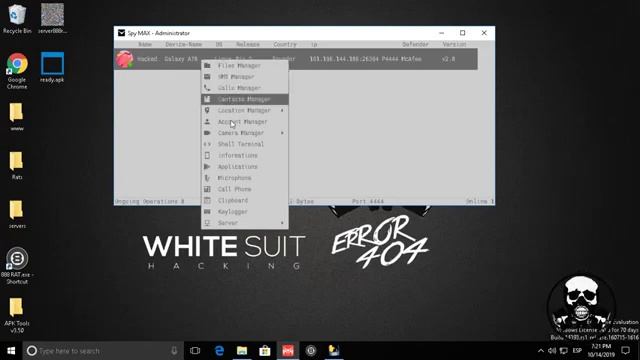
Task: Click 'Galaxy A70' device name cell
Action: pyautogui.click(x=181, y=59)
